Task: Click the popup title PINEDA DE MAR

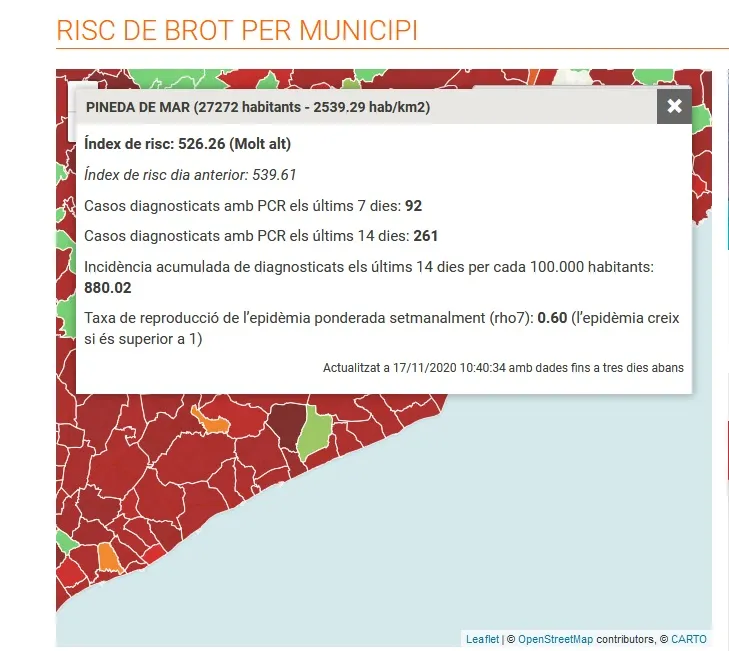Action: click(138, 107)
